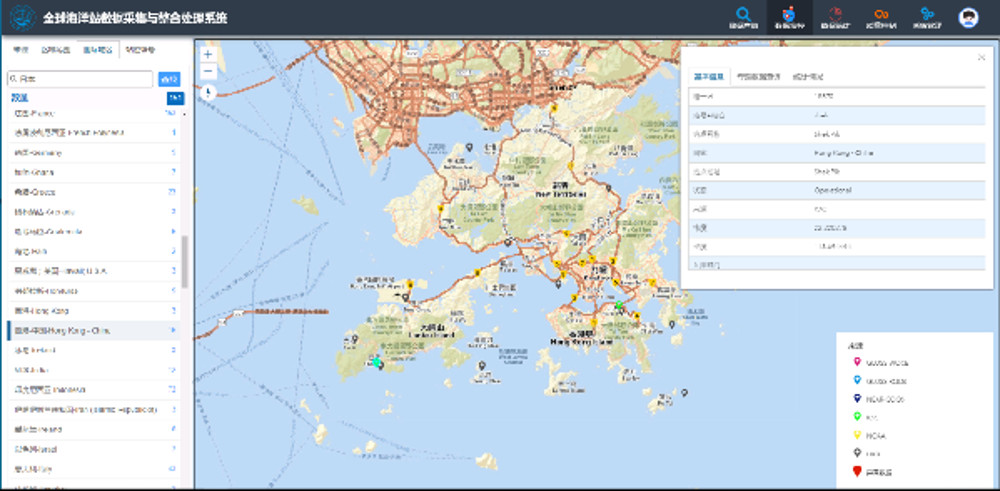Image resolution: width=1000 pixels, height=491 pixels.
Task: Zoom out the map with the minus button
Action: pyautogui.click(x=207, y=71)
